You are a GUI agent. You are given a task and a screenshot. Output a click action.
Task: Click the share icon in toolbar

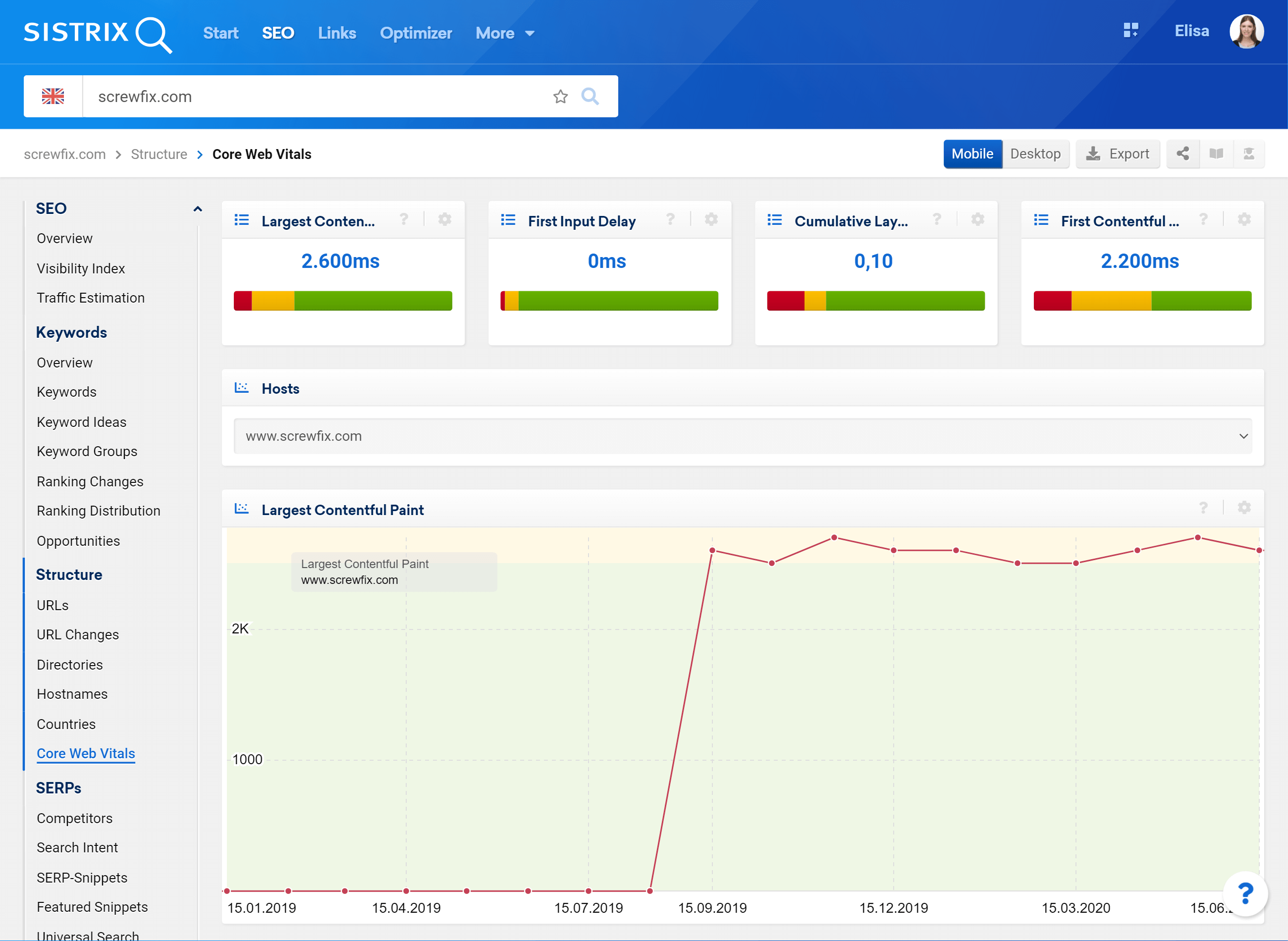1182,154
